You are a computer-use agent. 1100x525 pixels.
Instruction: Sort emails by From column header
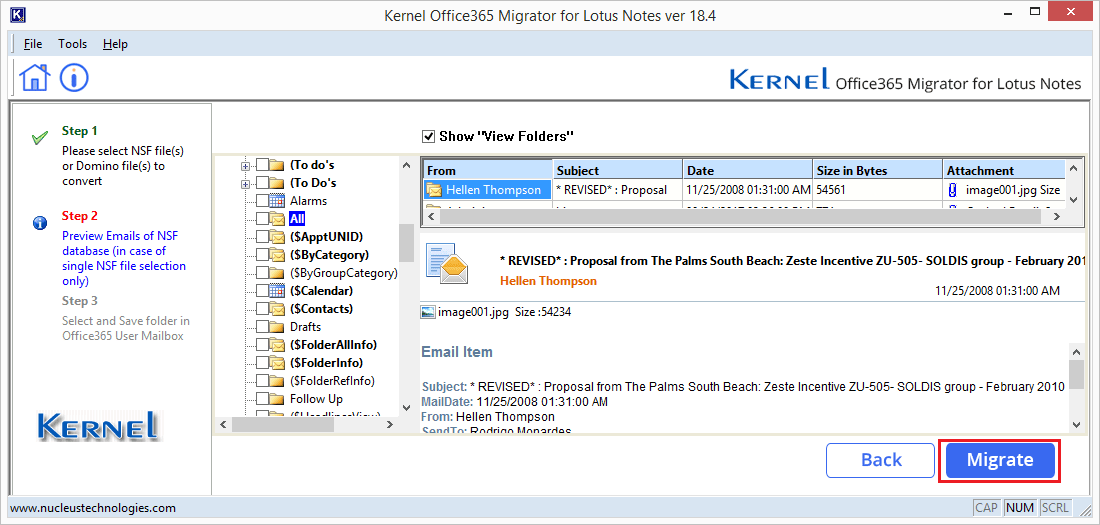click(x=487, y=170)
